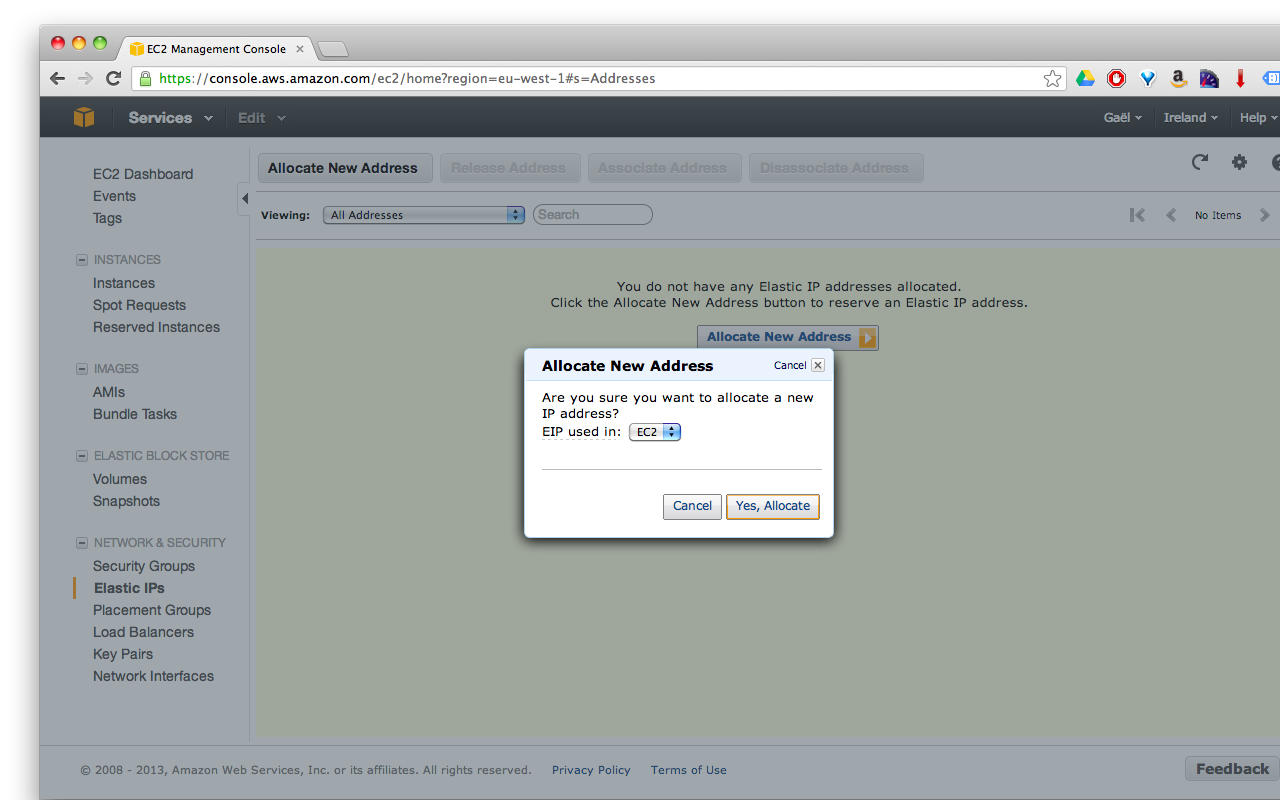1280x800 pixels.
Task: Open the Ireland region dropdown
Action: 1190,117
